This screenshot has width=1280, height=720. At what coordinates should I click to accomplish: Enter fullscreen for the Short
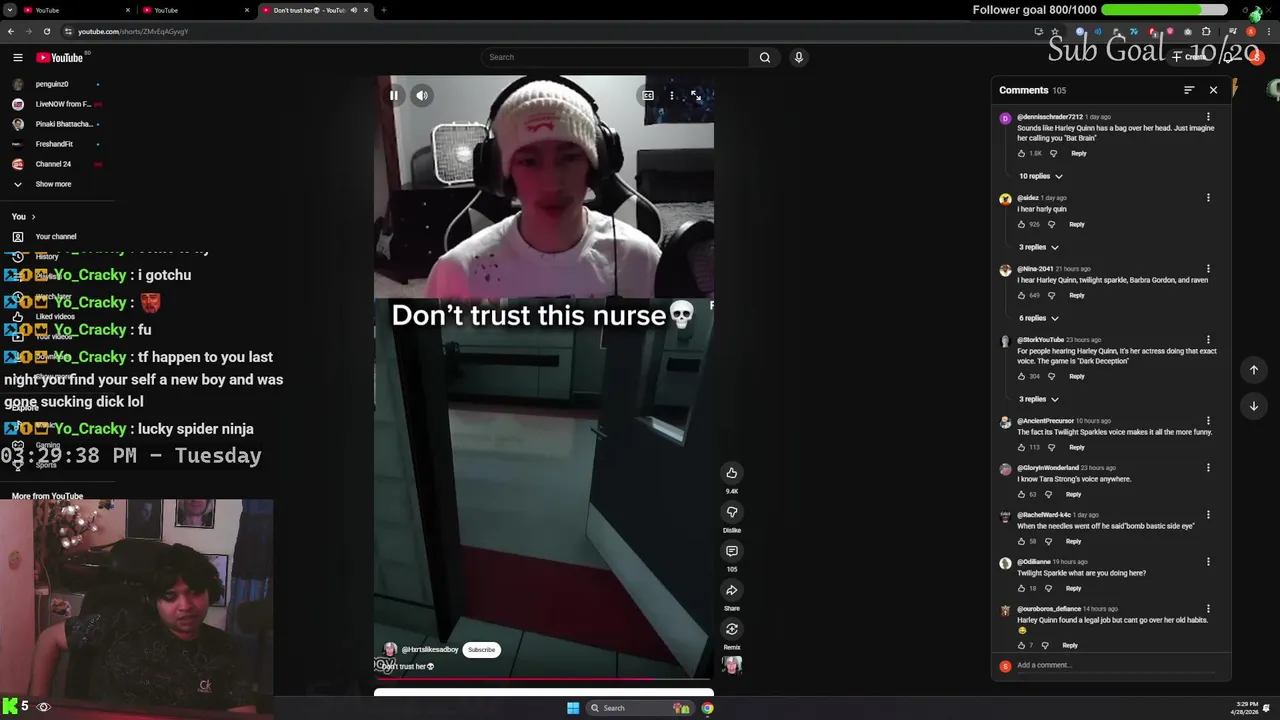pyautogui.click(x=696, y=96)
